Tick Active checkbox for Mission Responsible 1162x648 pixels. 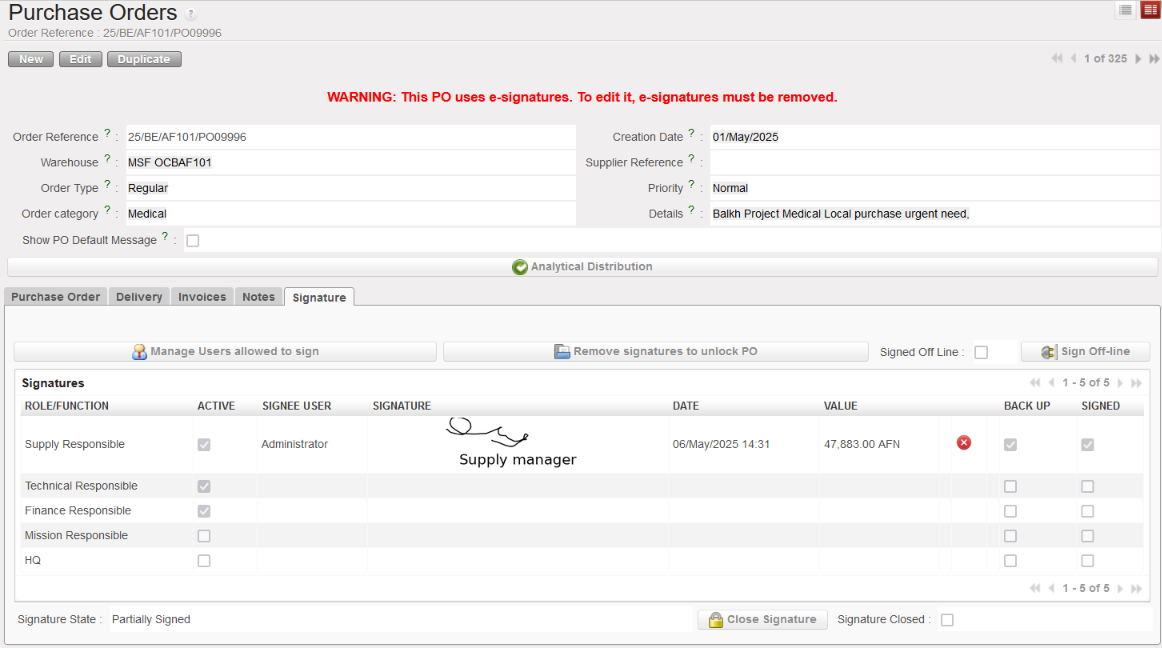pyautogui.click(x=204, y=536)
